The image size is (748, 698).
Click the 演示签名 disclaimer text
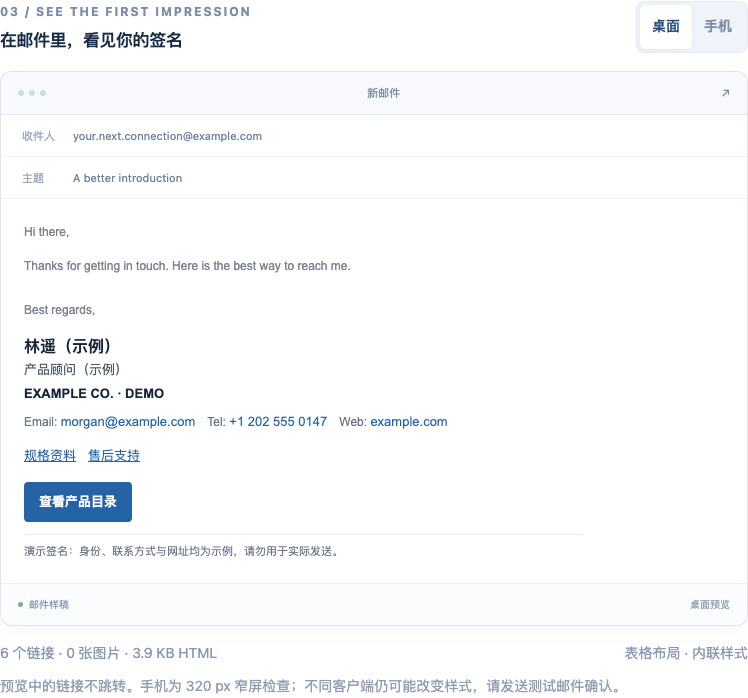181,552
